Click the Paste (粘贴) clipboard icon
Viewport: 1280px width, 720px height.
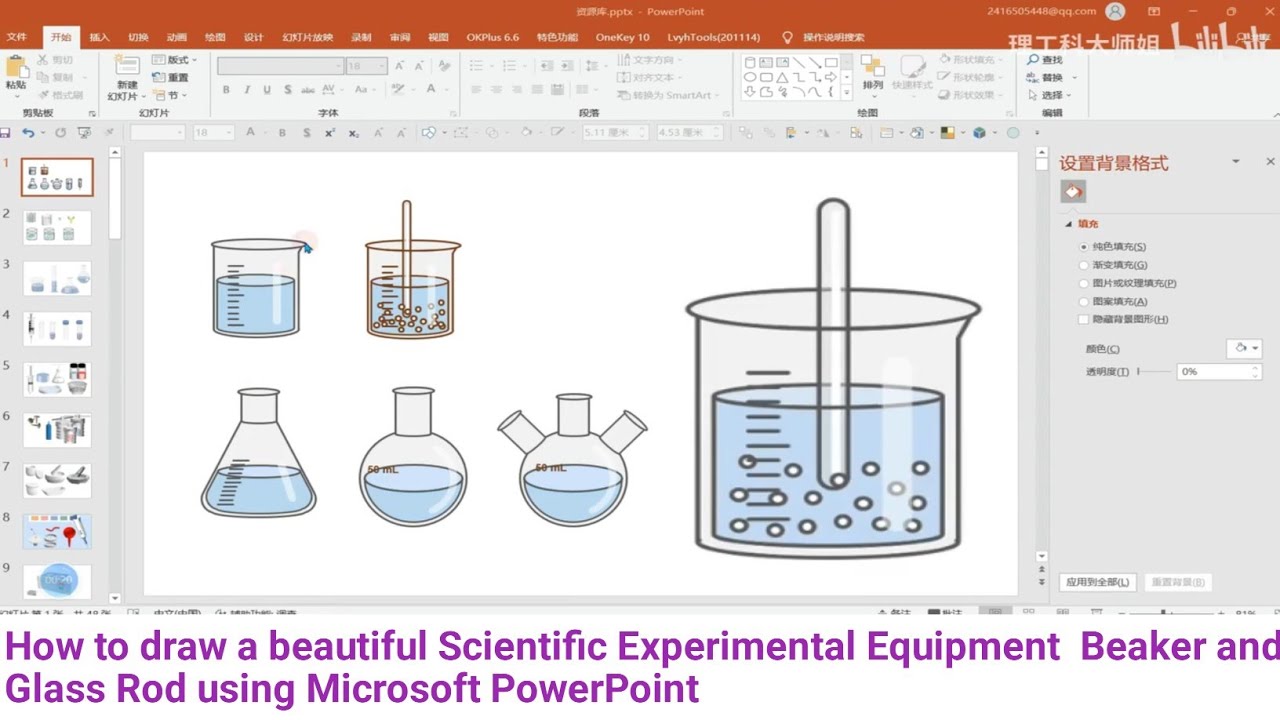[16, 68]
